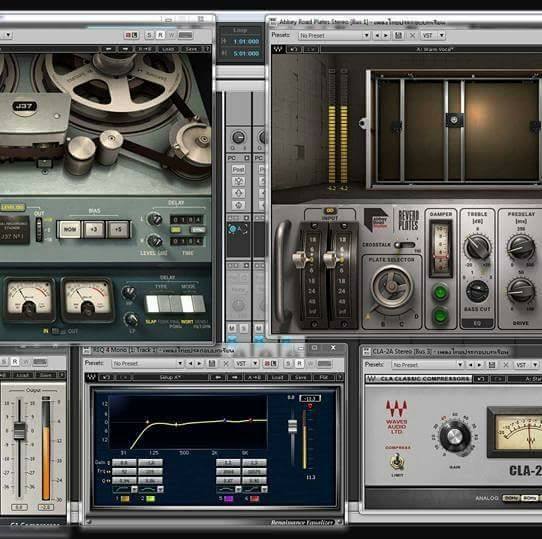Click Setup A label in REQ 4 toolbar
542x539 pixels.
coord(171,378)
